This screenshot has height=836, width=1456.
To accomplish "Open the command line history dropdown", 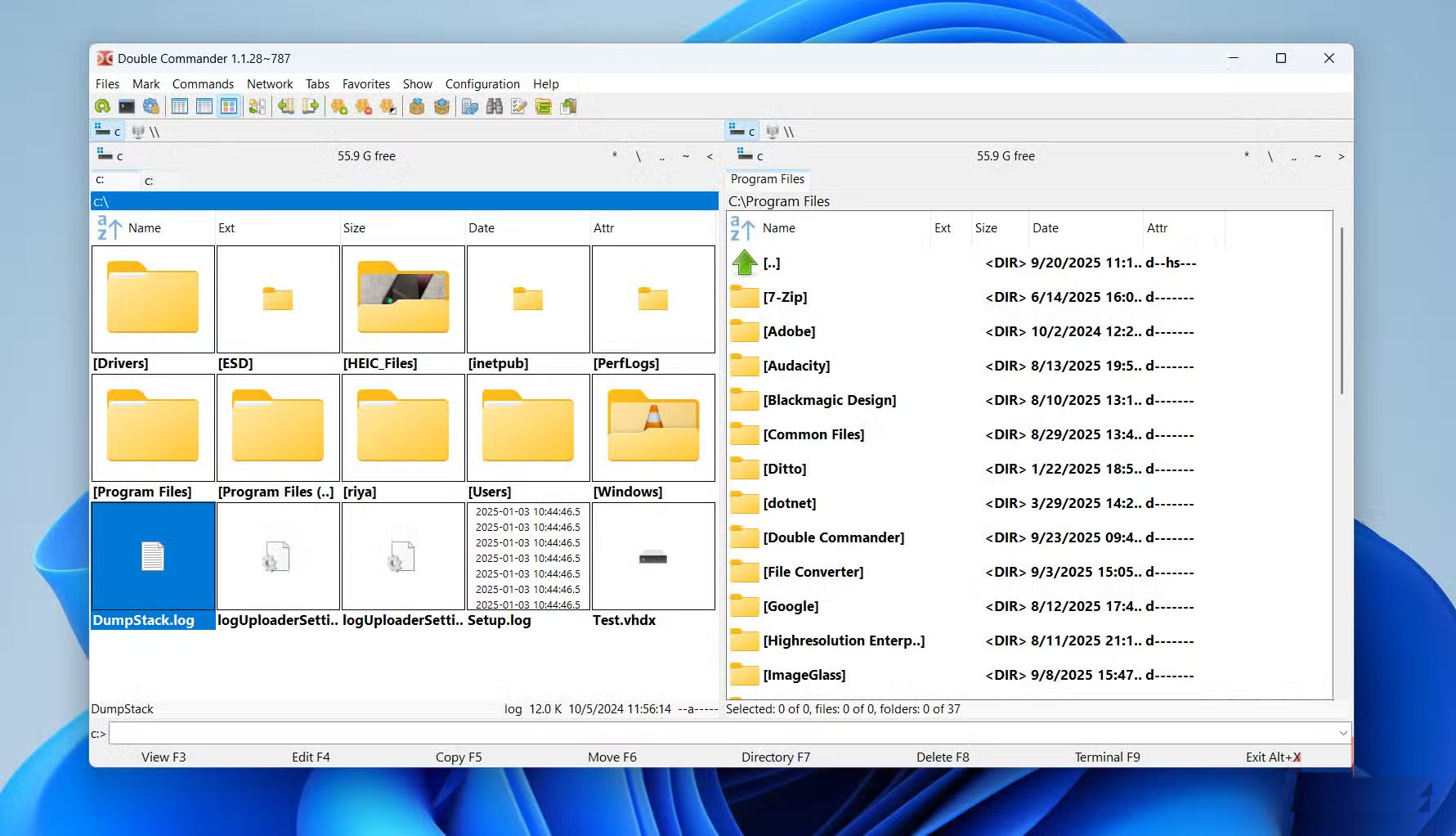I will [x=1342, y=734].
